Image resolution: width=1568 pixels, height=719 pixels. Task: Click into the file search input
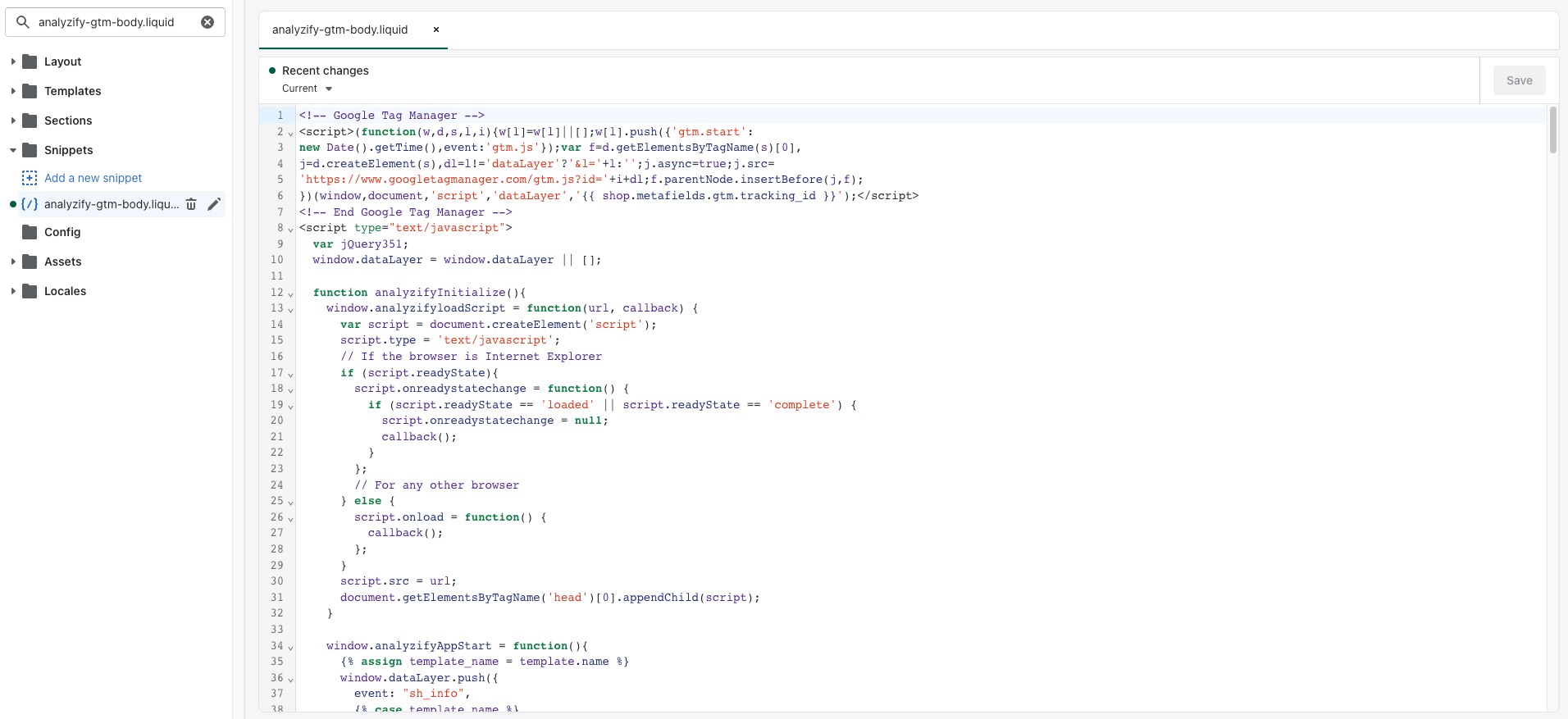(x=115, y=22)
